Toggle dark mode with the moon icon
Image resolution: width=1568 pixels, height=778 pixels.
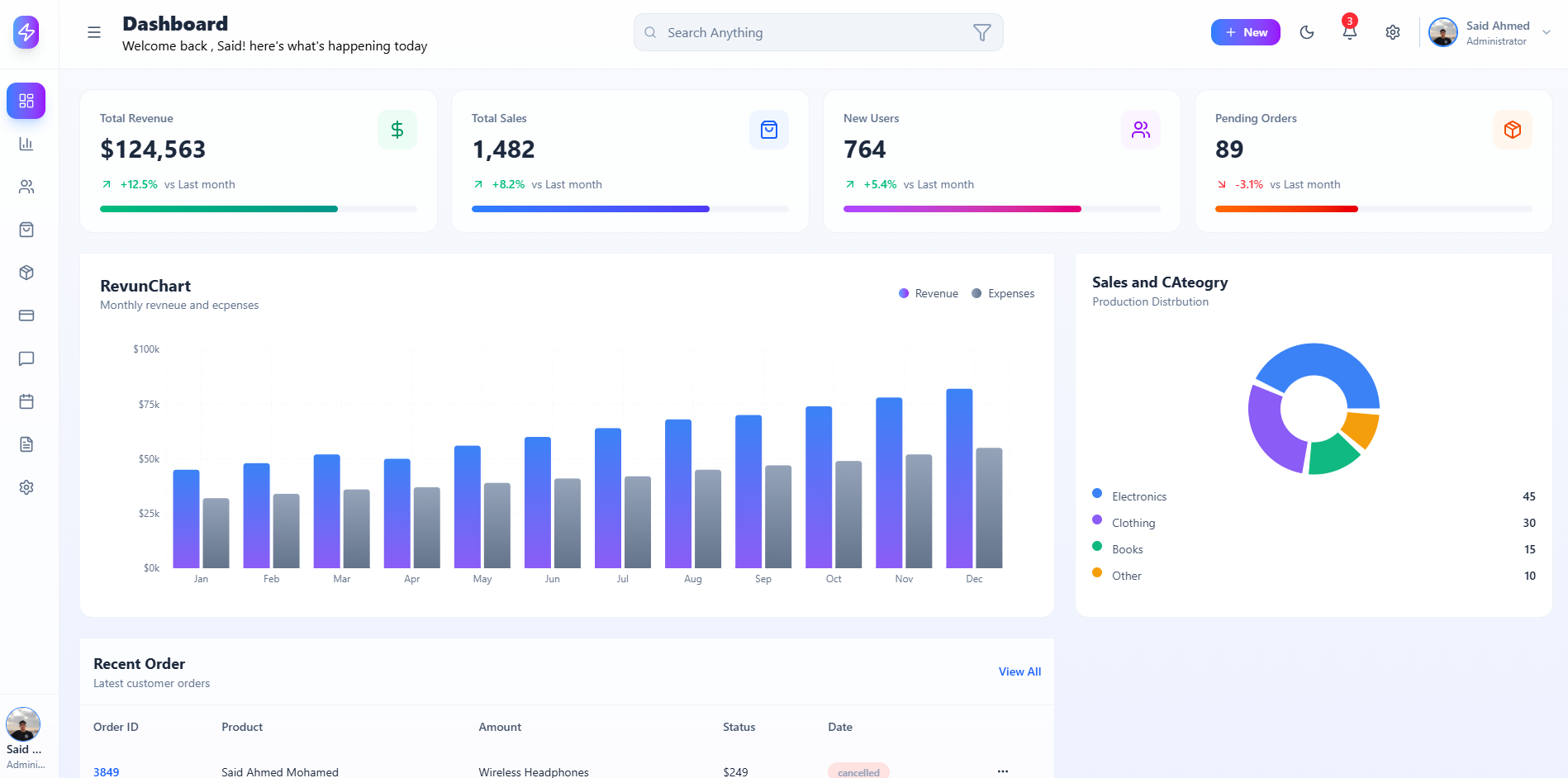point(1307,32)
